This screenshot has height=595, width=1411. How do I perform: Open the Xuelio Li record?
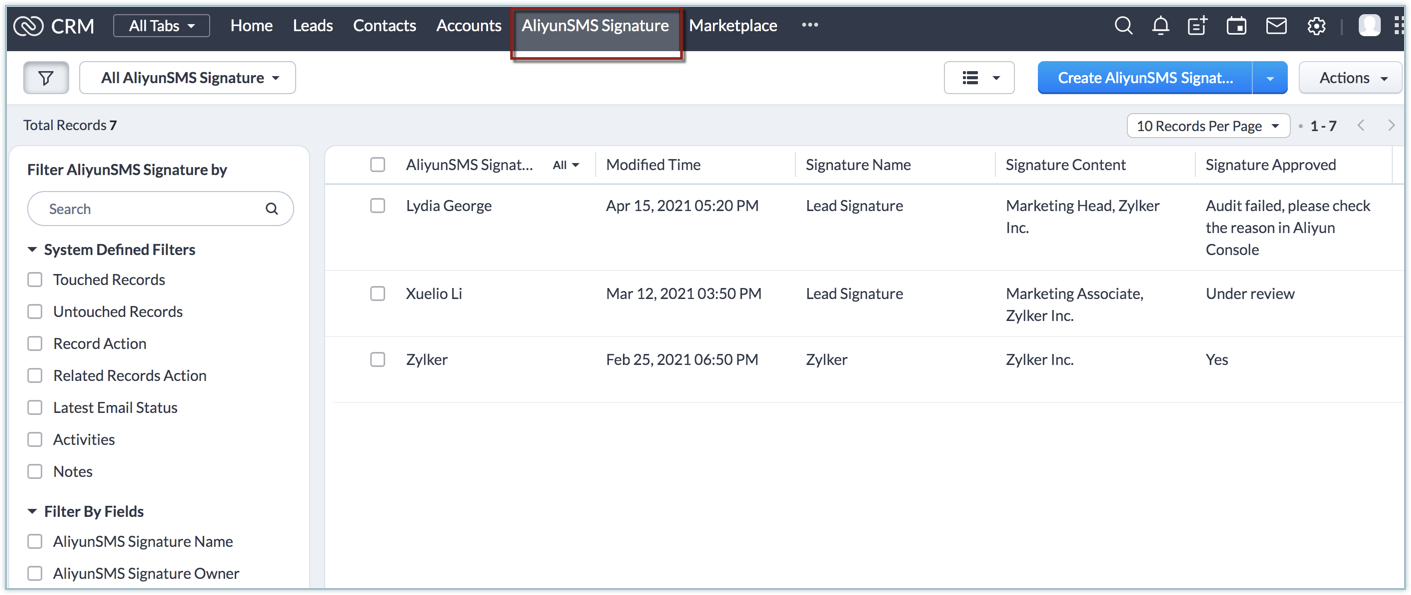tap(434, 294)
